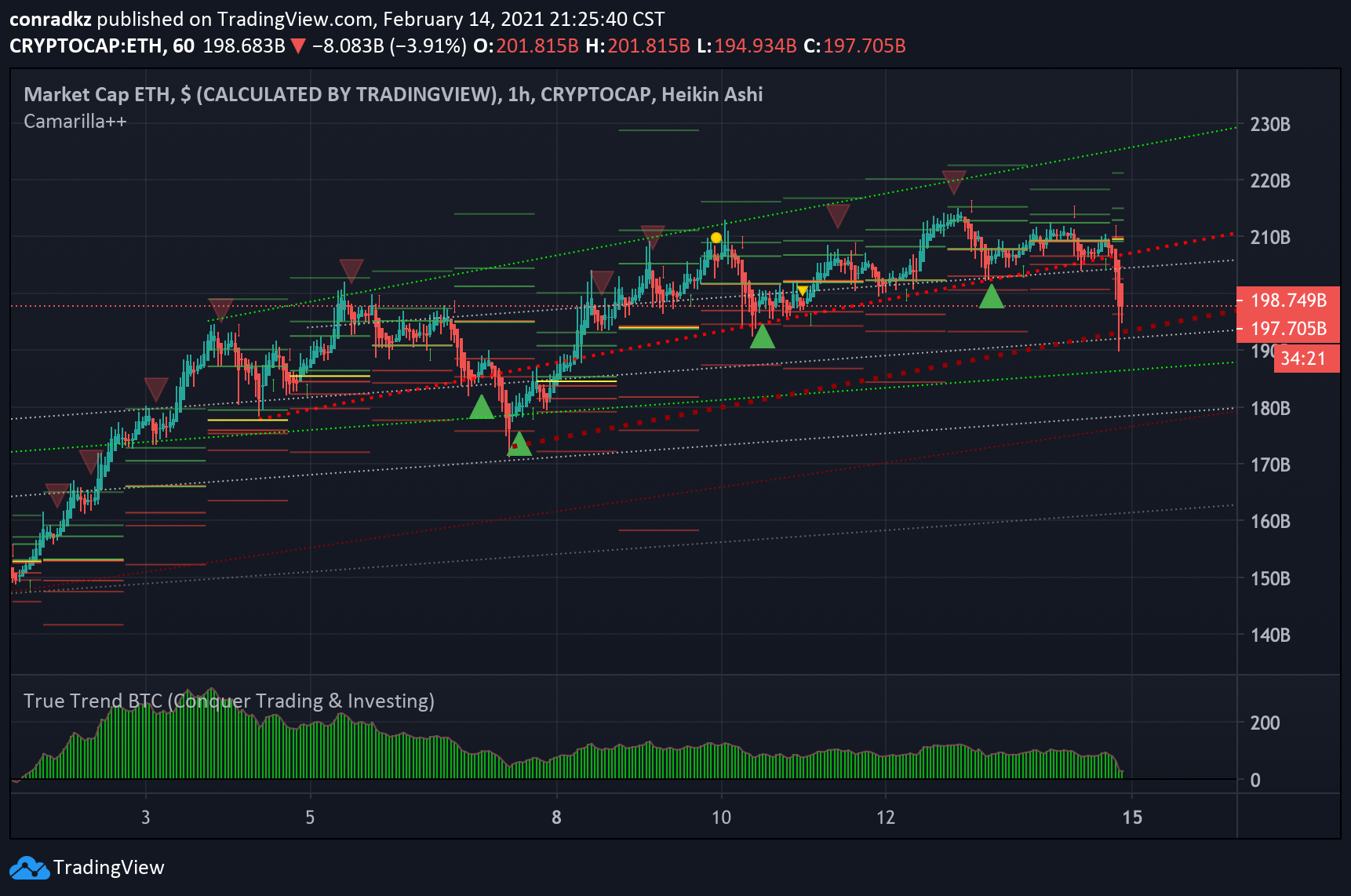Click date label 15 on time axis

(x=1132, y=818)
